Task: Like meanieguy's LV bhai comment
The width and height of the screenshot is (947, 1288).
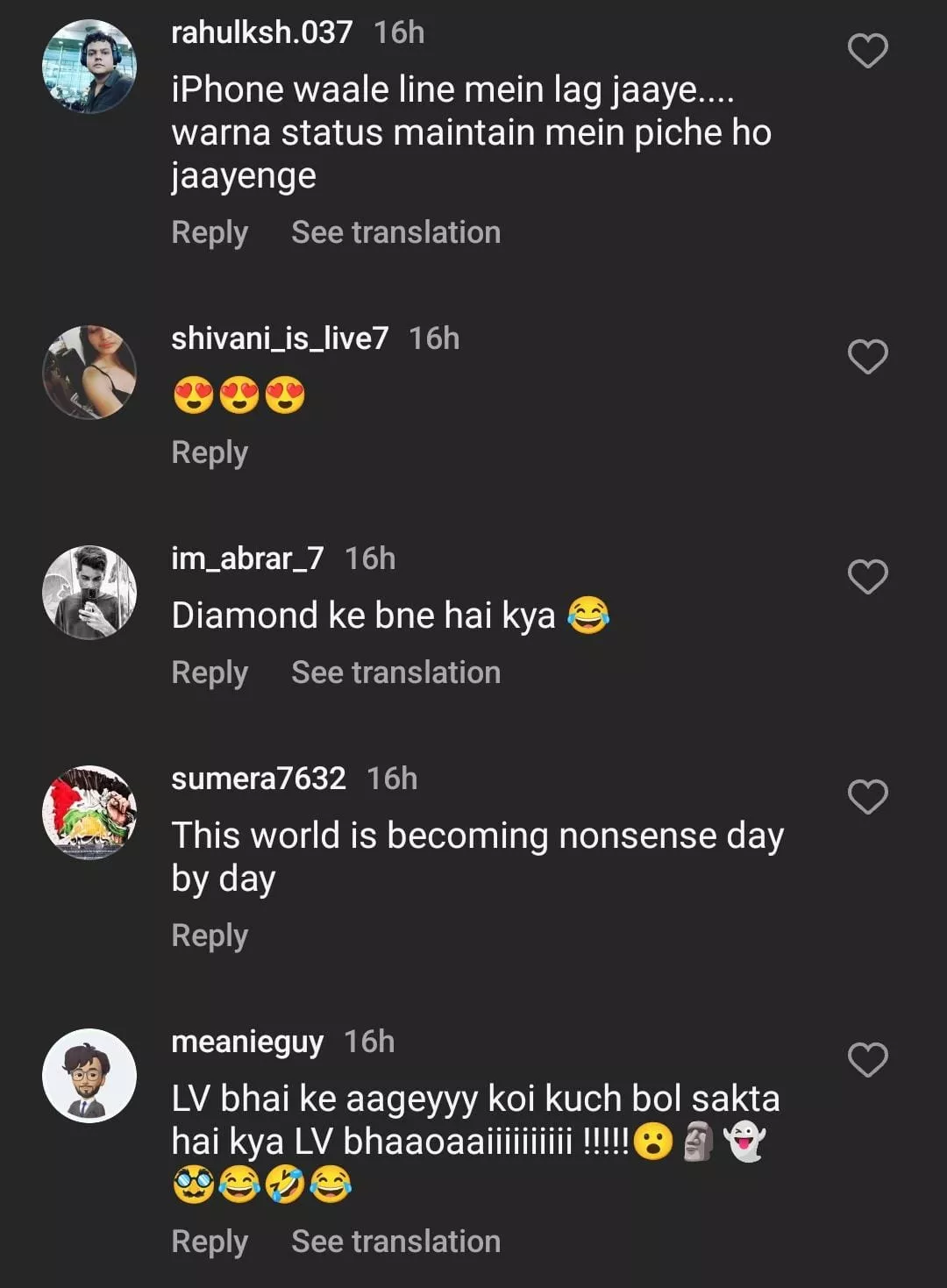Action: click(x=867, y=1060)
